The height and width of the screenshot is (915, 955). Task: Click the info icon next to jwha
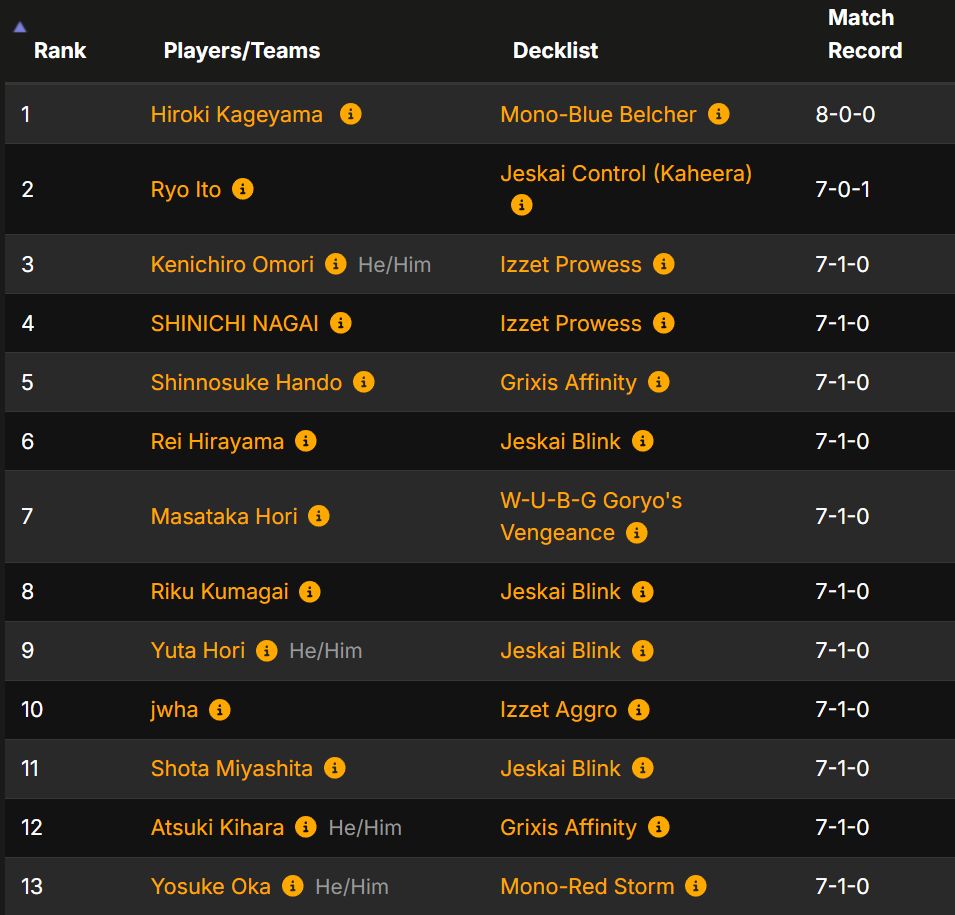click(222, 710)
